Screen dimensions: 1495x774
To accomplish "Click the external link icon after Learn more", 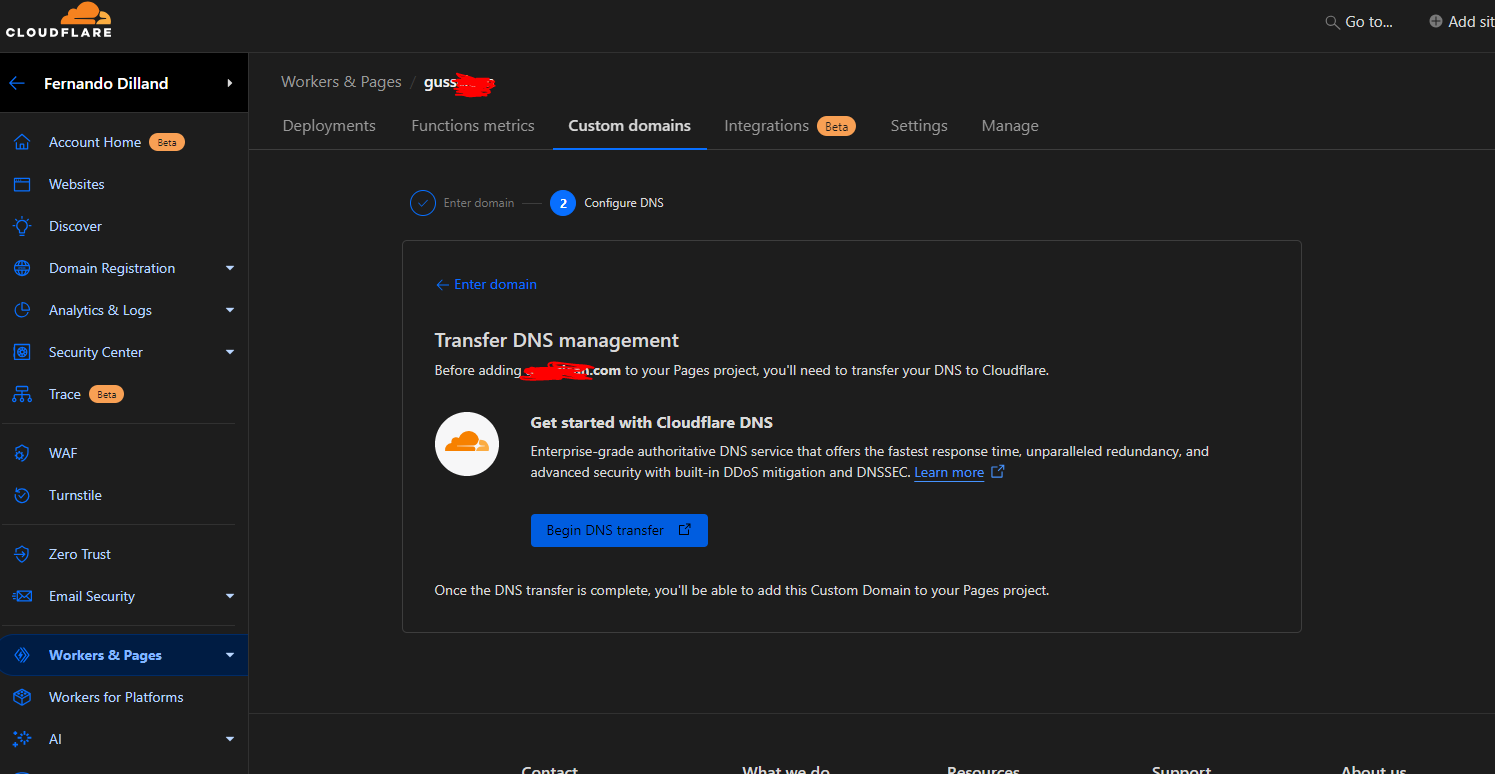I will 997,472.
